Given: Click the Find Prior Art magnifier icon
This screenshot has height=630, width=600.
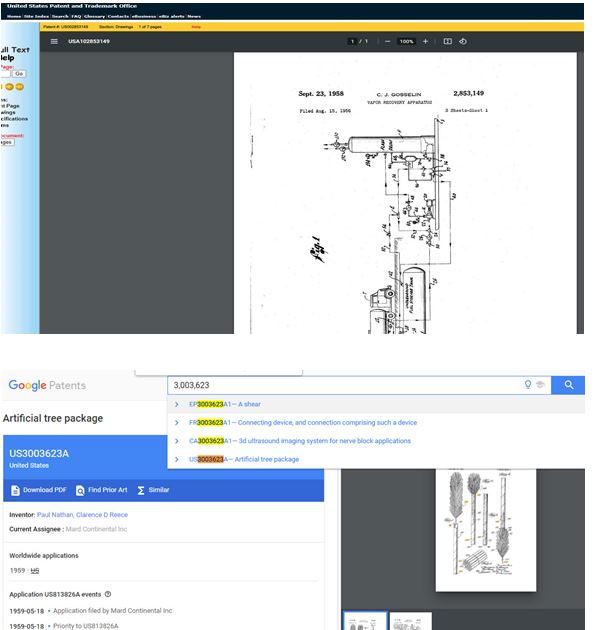Looking at the screenshot, I should [x=80, y=490].
